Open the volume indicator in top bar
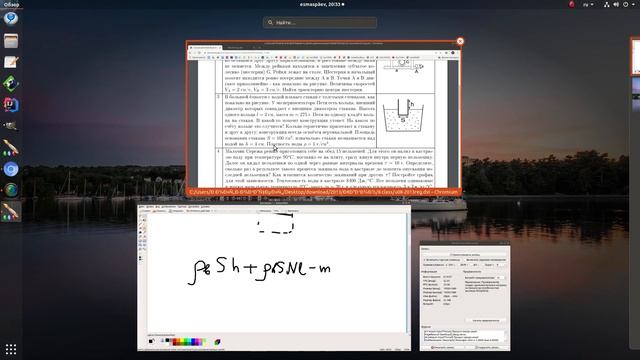The height and width of the screenshot is (360, 640). 616,4
